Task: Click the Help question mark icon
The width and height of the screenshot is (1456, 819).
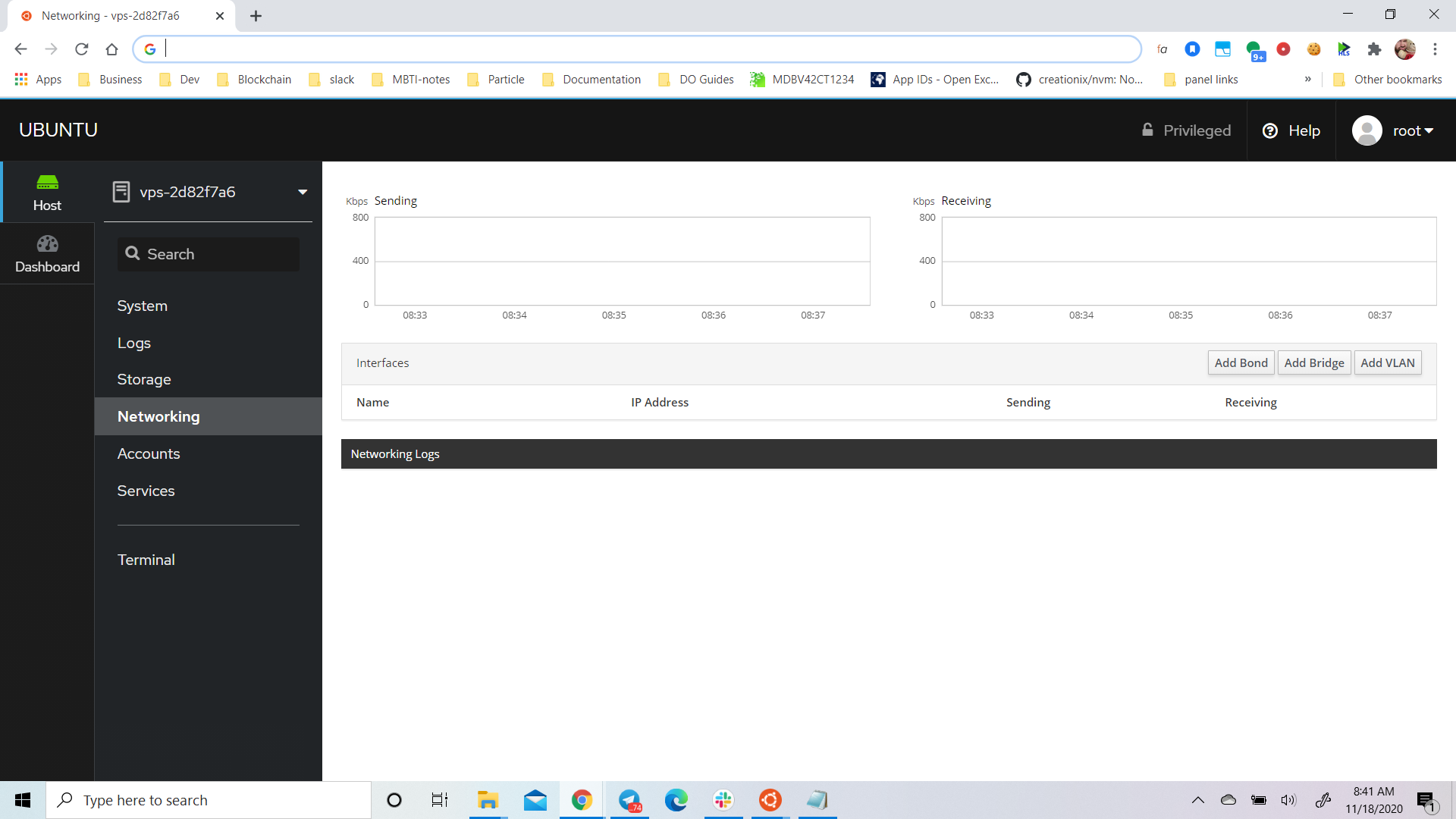Action: [1269, 130]
